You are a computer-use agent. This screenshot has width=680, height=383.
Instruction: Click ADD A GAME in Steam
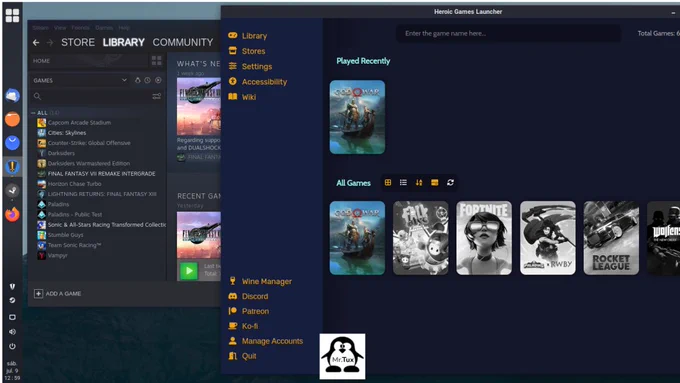[x=58, y=294]
